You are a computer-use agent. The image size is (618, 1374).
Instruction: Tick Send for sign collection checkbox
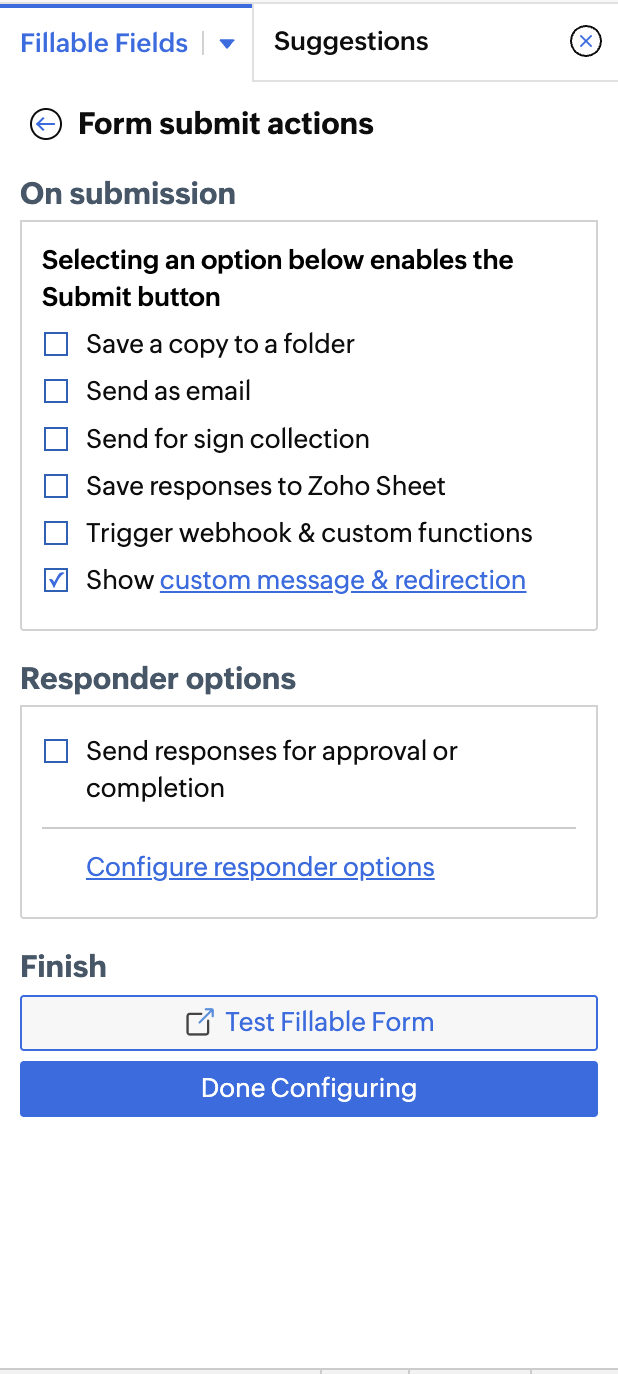(x=56, y=439)
